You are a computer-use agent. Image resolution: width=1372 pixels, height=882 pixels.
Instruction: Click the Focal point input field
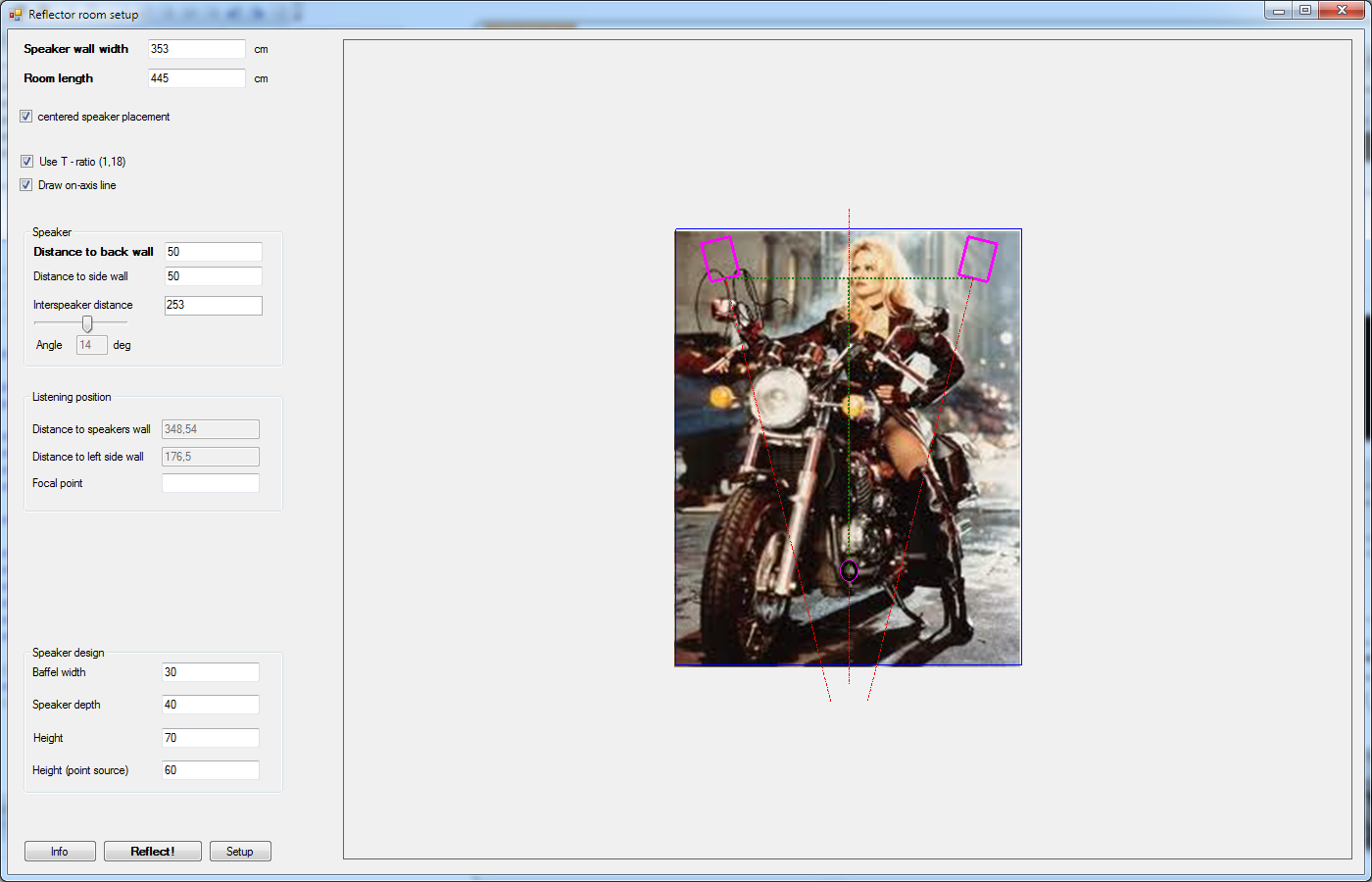point(211,483)
